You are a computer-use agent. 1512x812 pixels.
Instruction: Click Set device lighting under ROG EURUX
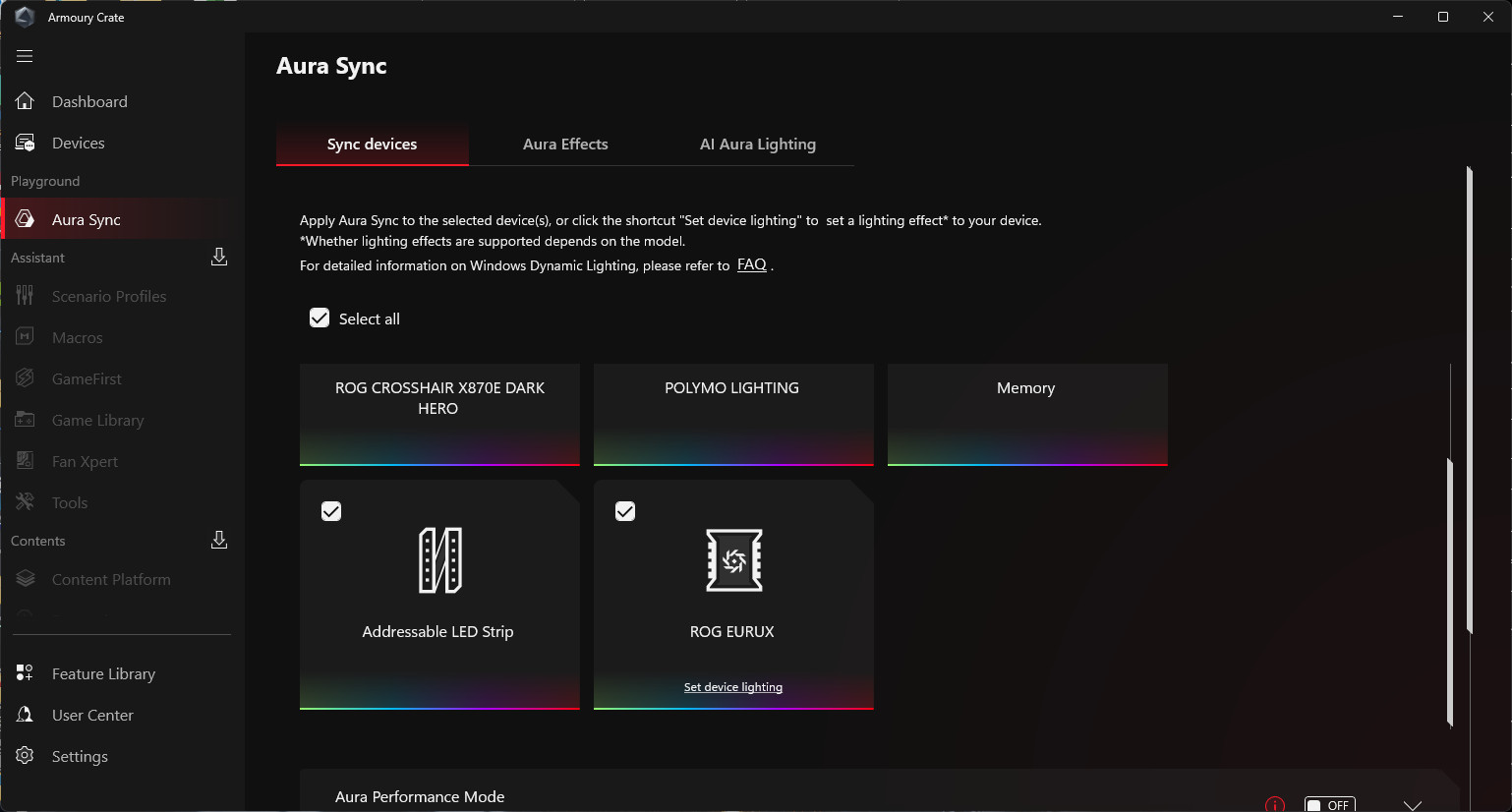click(733, 687)
